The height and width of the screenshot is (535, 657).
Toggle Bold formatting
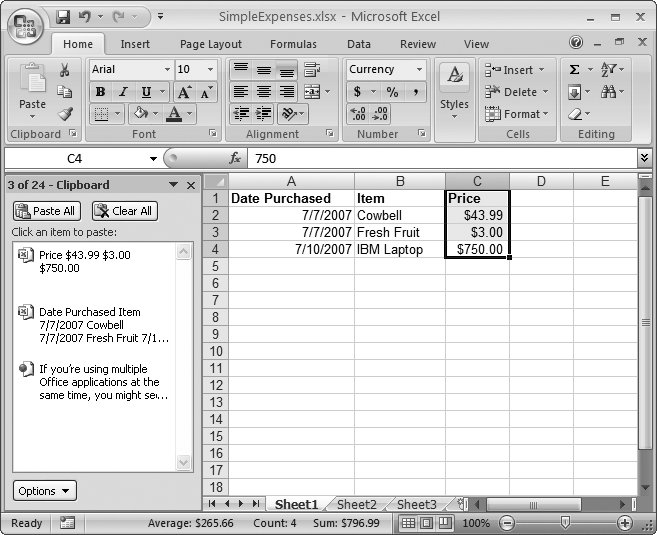[100, 92]
